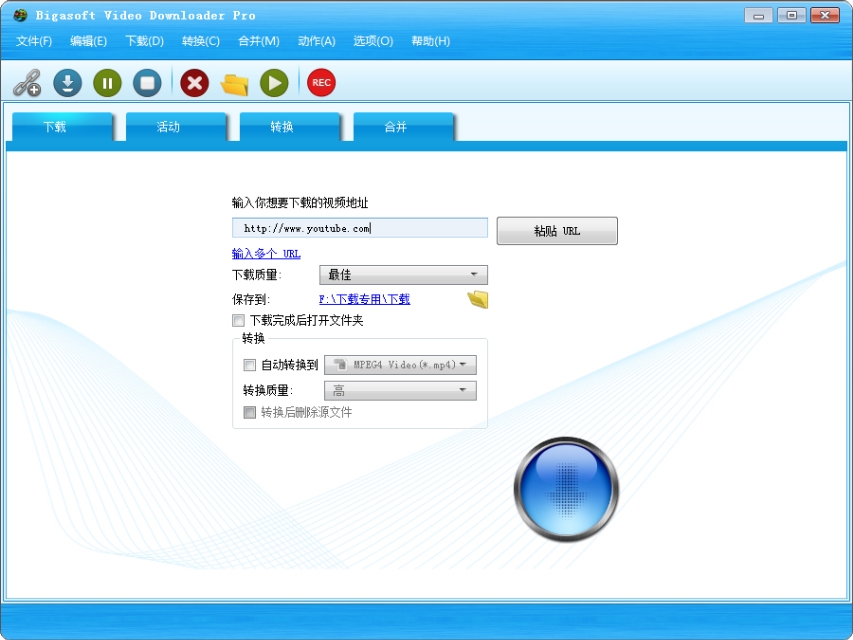Viewport: 853px width, 640px height.
Task: Close the Bigasoft Video Downloader window
Action: [825, 15]
